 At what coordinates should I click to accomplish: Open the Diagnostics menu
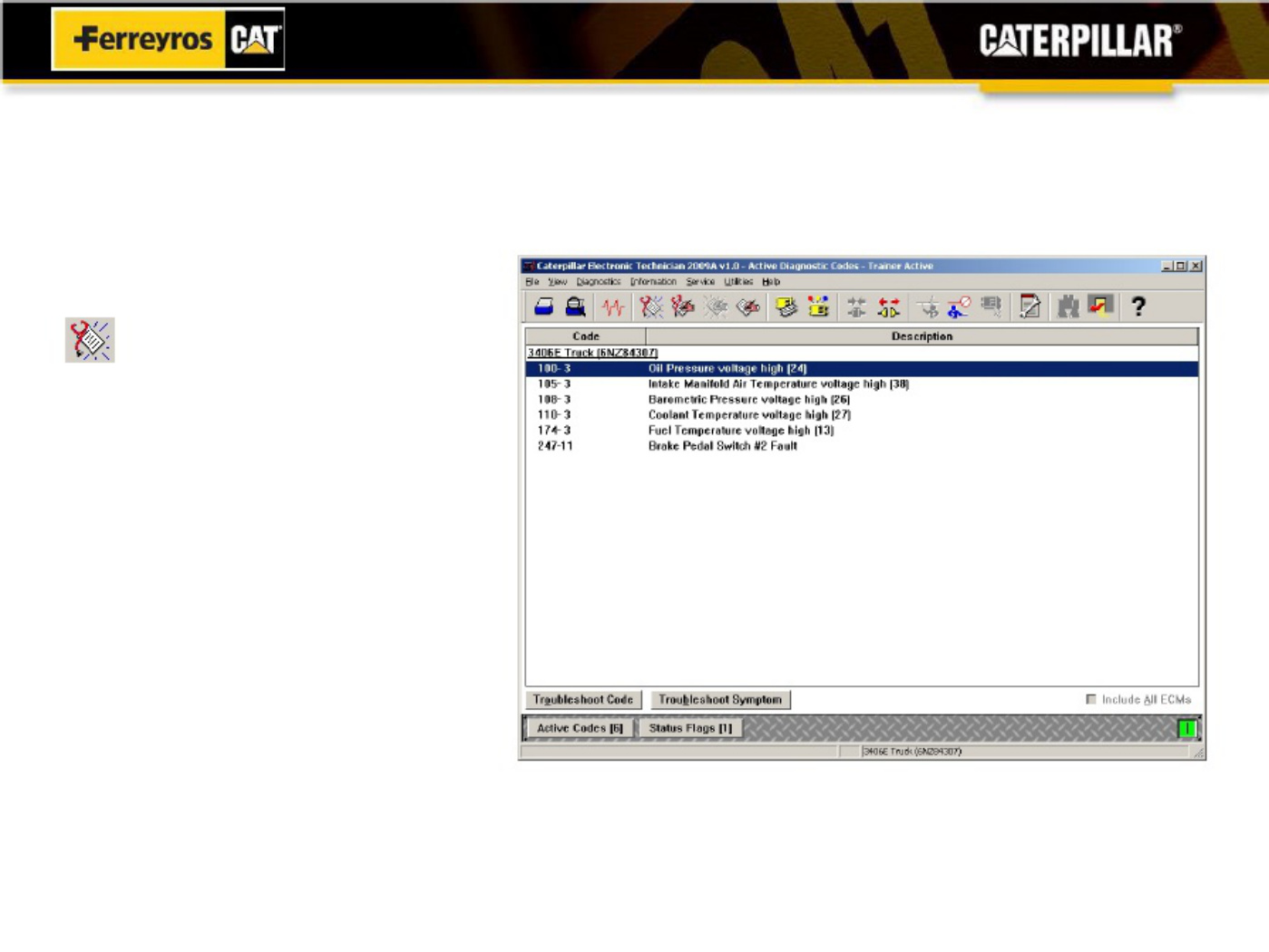point(599,282)
